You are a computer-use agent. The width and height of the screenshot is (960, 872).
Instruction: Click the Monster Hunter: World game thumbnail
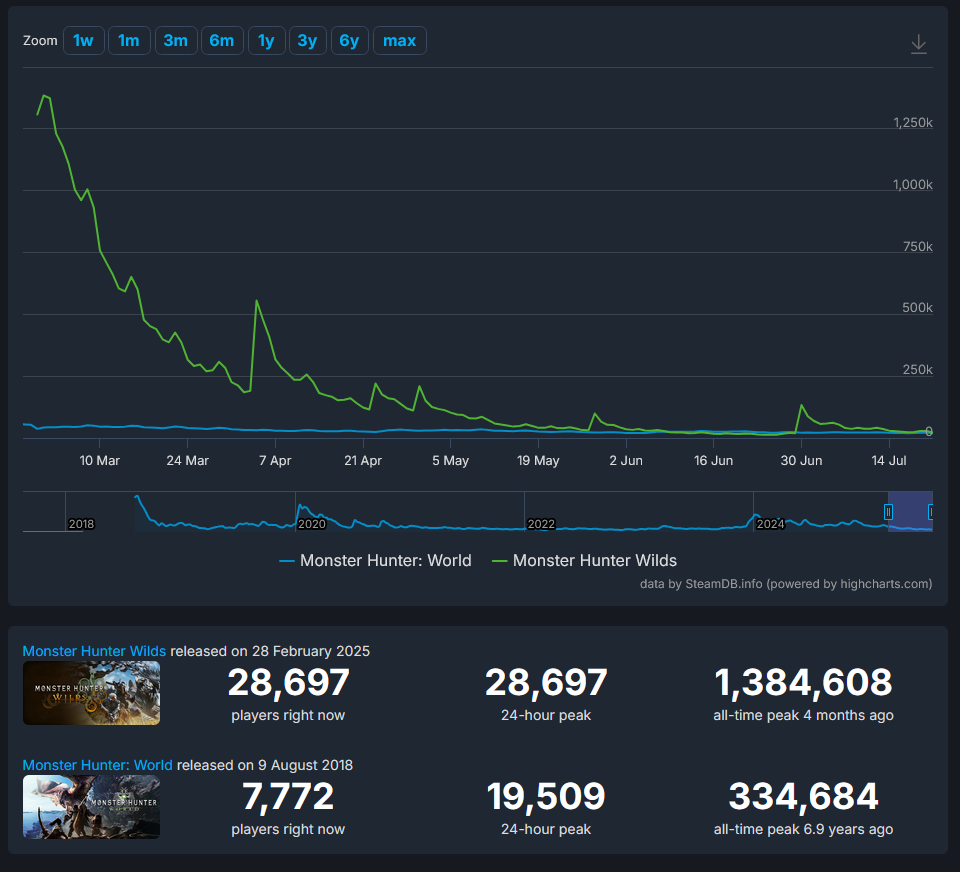(91, 807)
